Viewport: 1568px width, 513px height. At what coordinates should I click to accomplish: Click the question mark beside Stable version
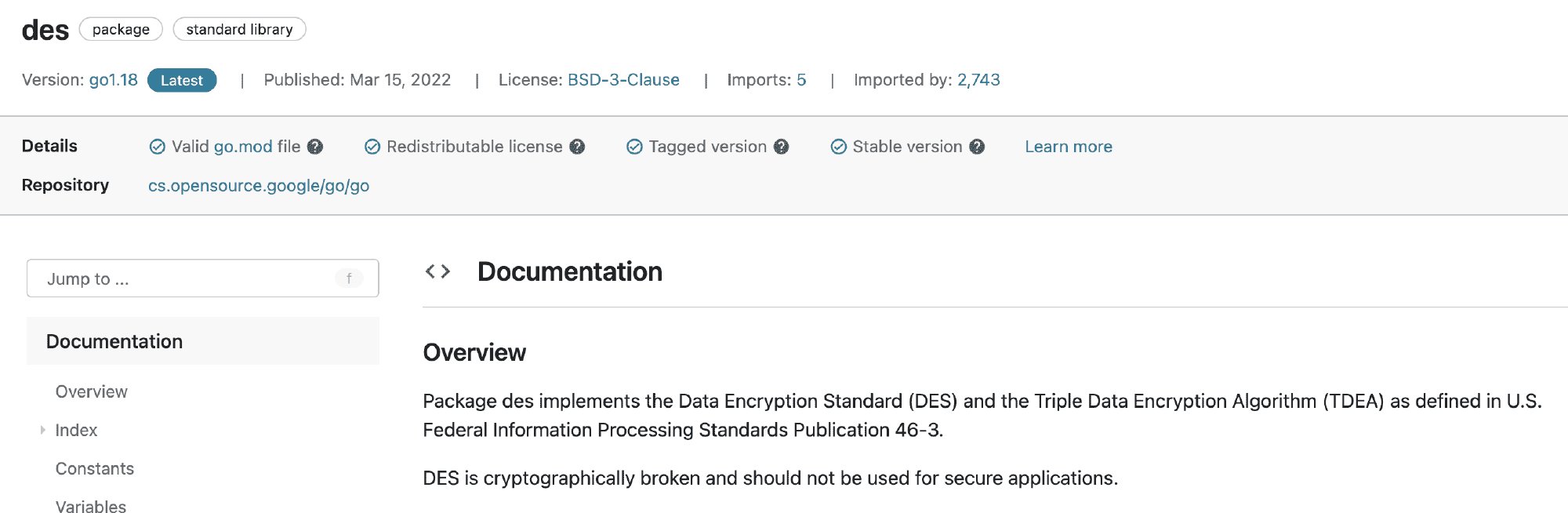[977, 147]
